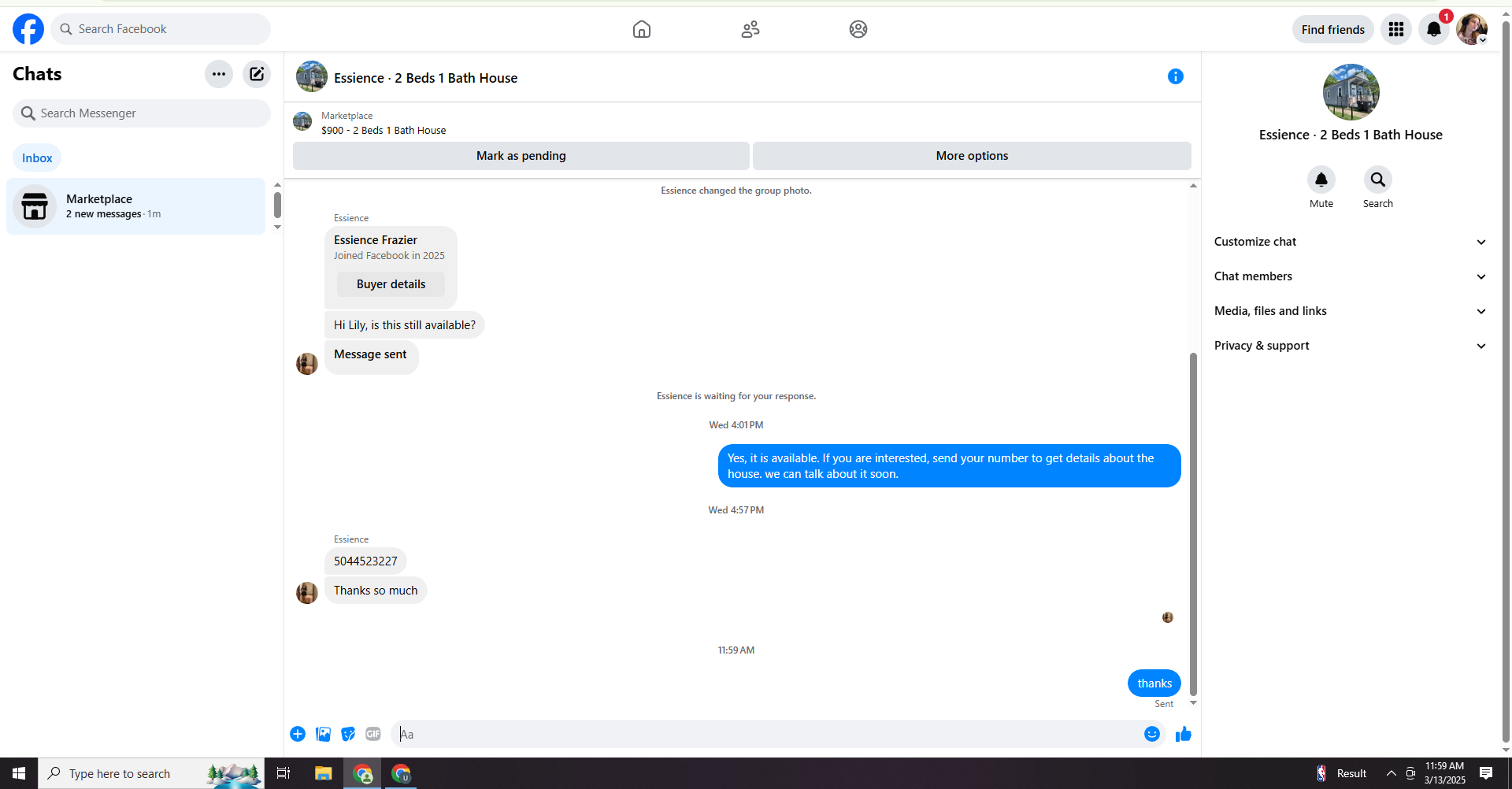Click the phone number 5044523227 message
Screen dimensions: 1512x789
click(x=365, y=561)
